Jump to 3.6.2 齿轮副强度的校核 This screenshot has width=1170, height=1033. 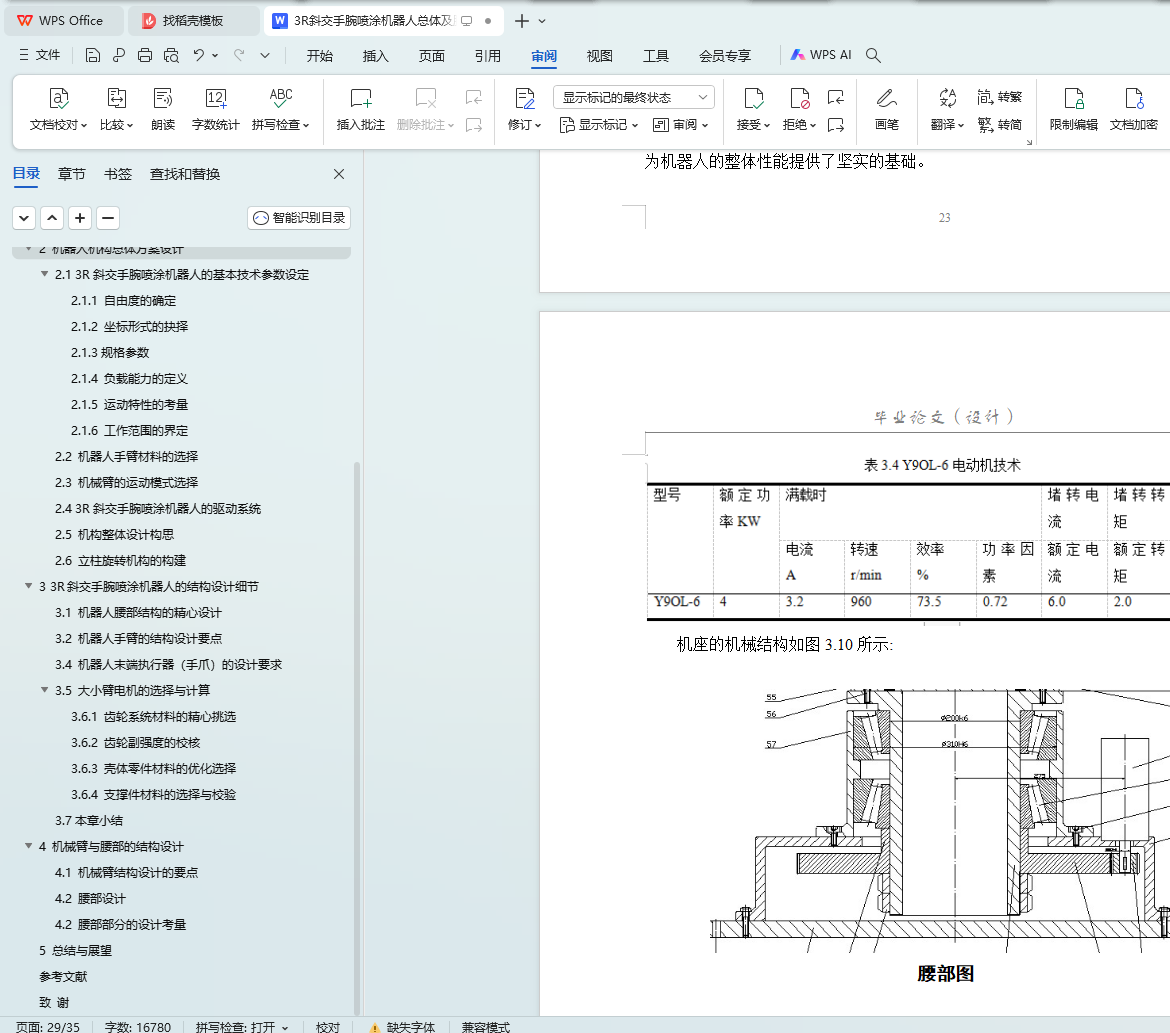coord(136,743)
